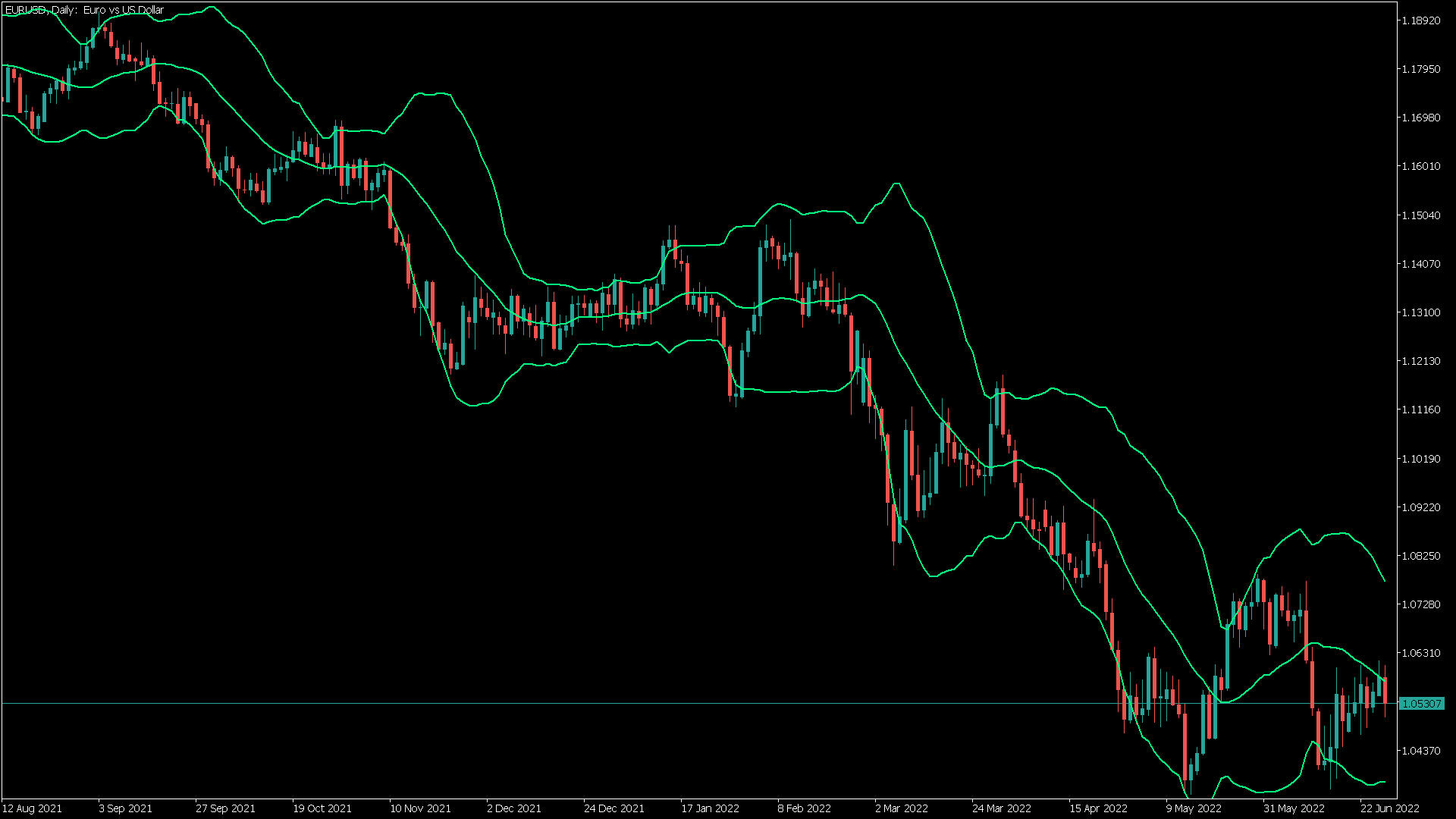
Task: Select the current price label 1.05307
Action: pos(1421,704)
